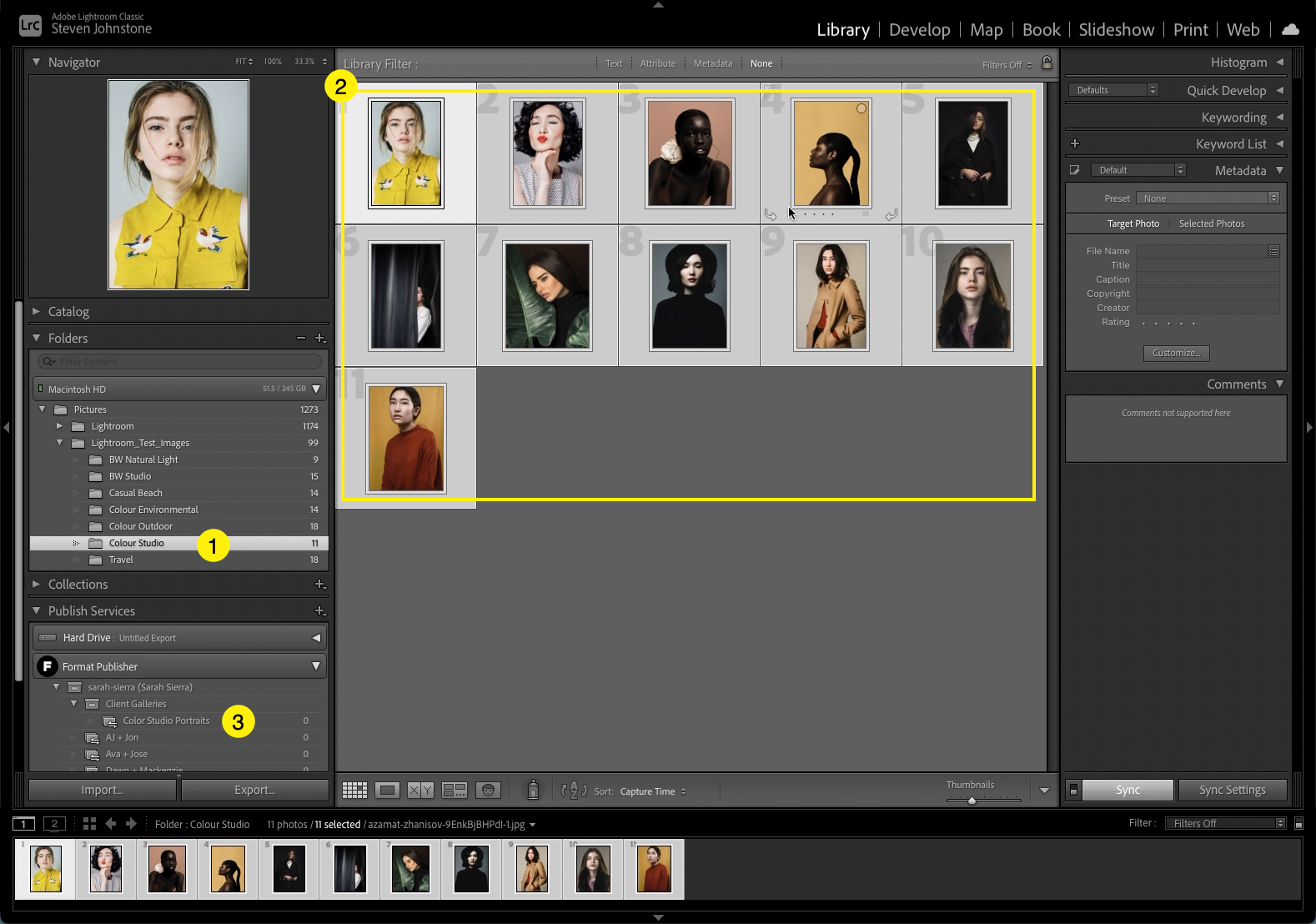Open People view face icon
The height and width of the screenshot is (924, 1316).
coord(488,791)
